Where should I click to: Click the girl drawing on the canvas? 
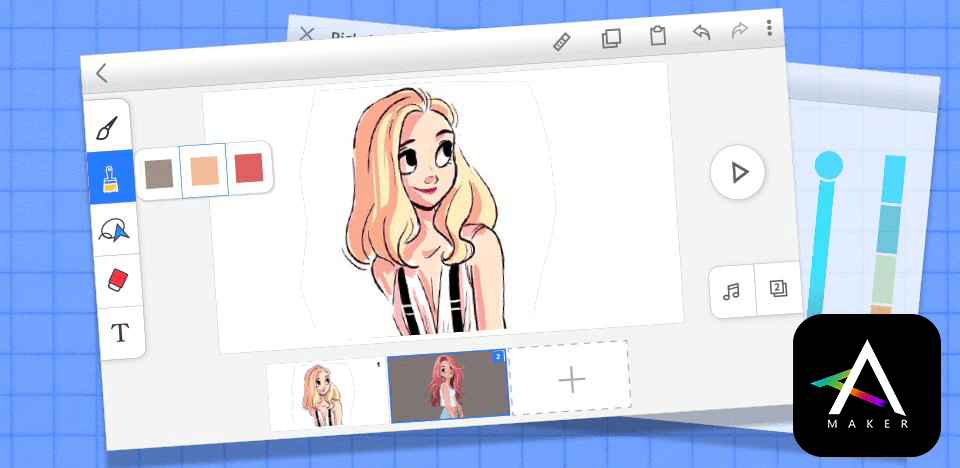[422, 211]
